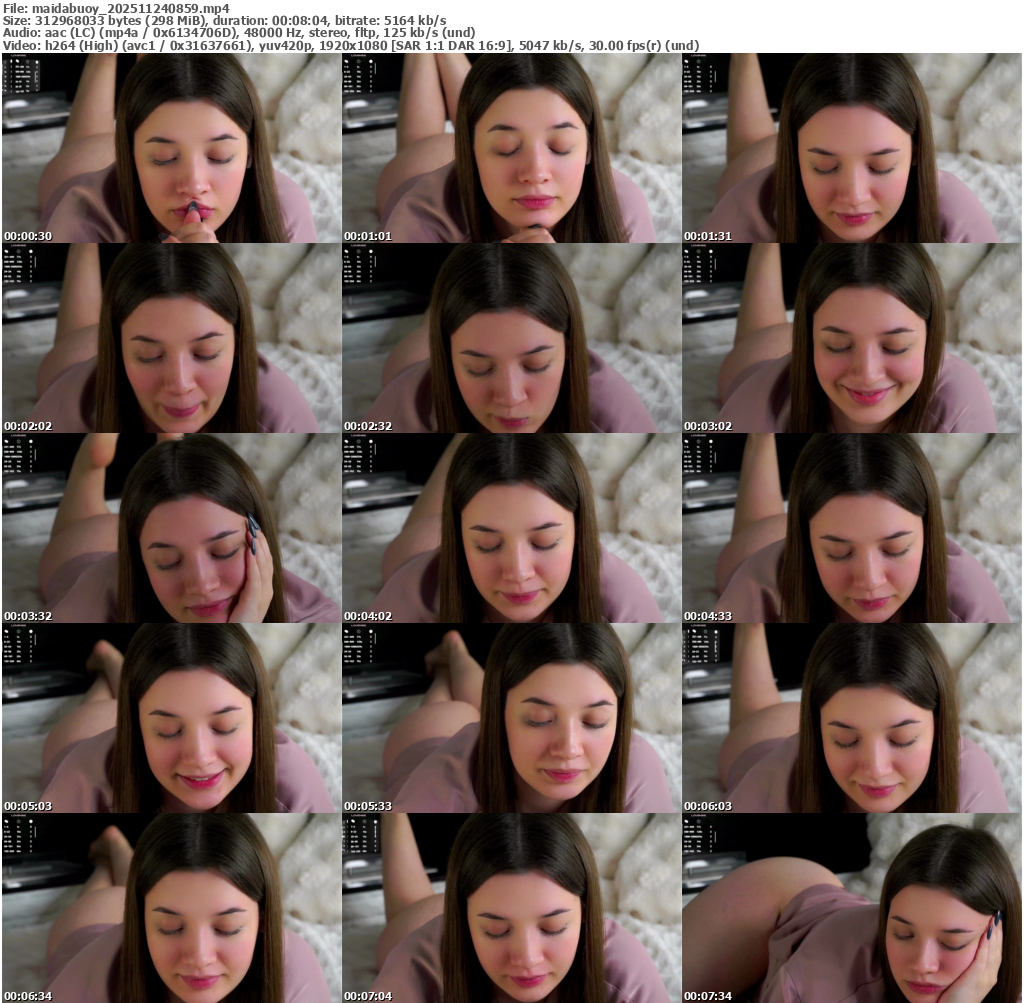Select the frame stamped 00:01:01
Screen dimensions: 1024x1003
[x=511, y=148]
